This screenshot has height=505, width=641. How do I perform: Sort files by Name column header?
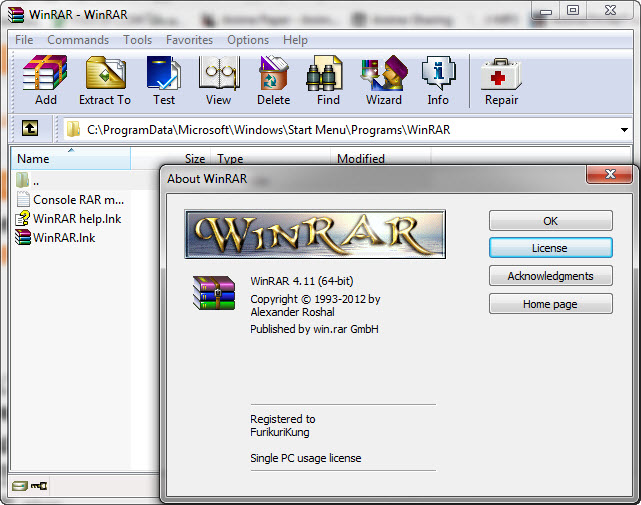click(70, 158)
